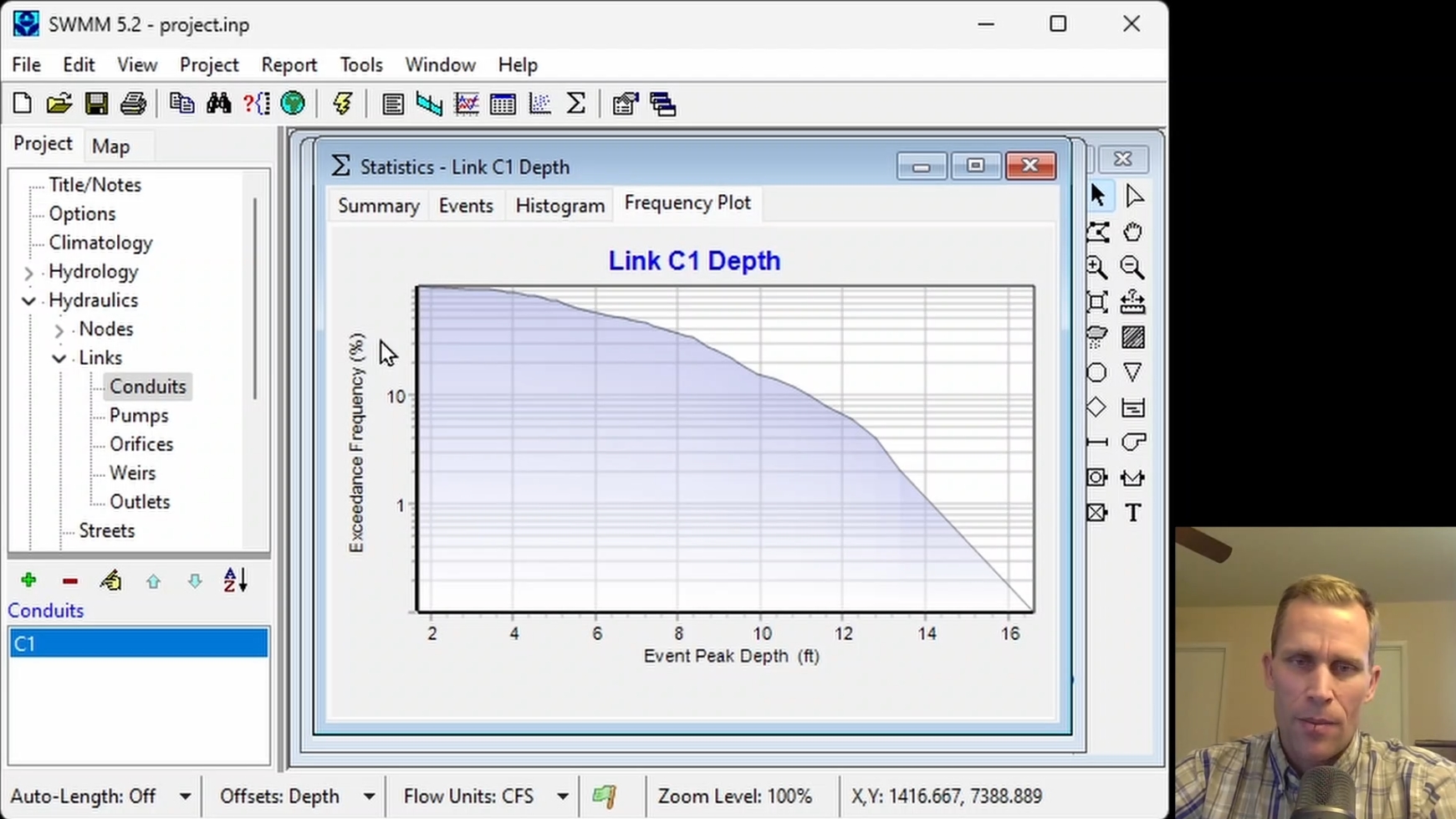Select conduit C1 in the list
The width and height of the screenshot is (1456, 819).
click(139, 643)
